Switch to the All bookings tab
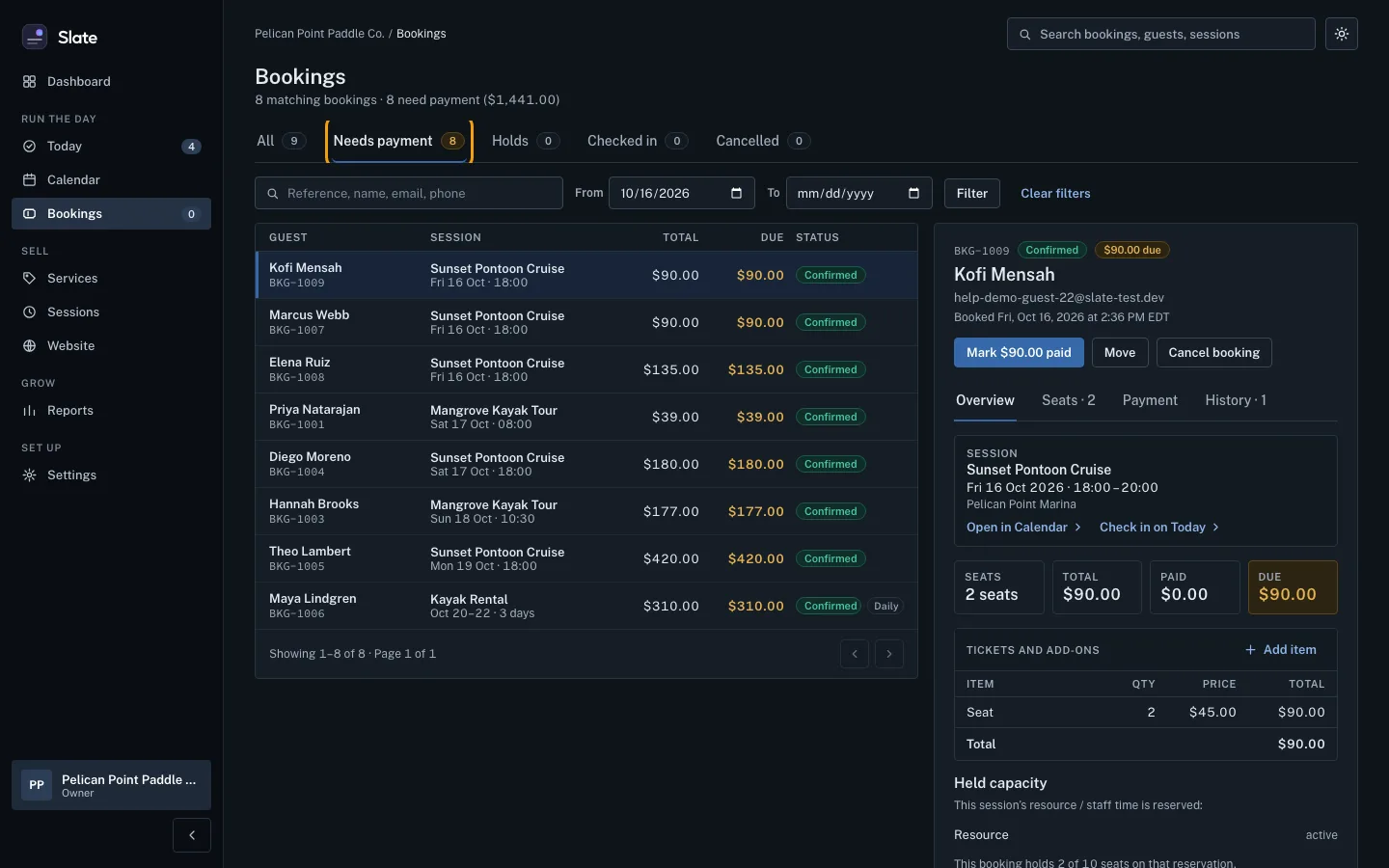The width and height of the screenshot is (1389, 868). pos(282,141)
